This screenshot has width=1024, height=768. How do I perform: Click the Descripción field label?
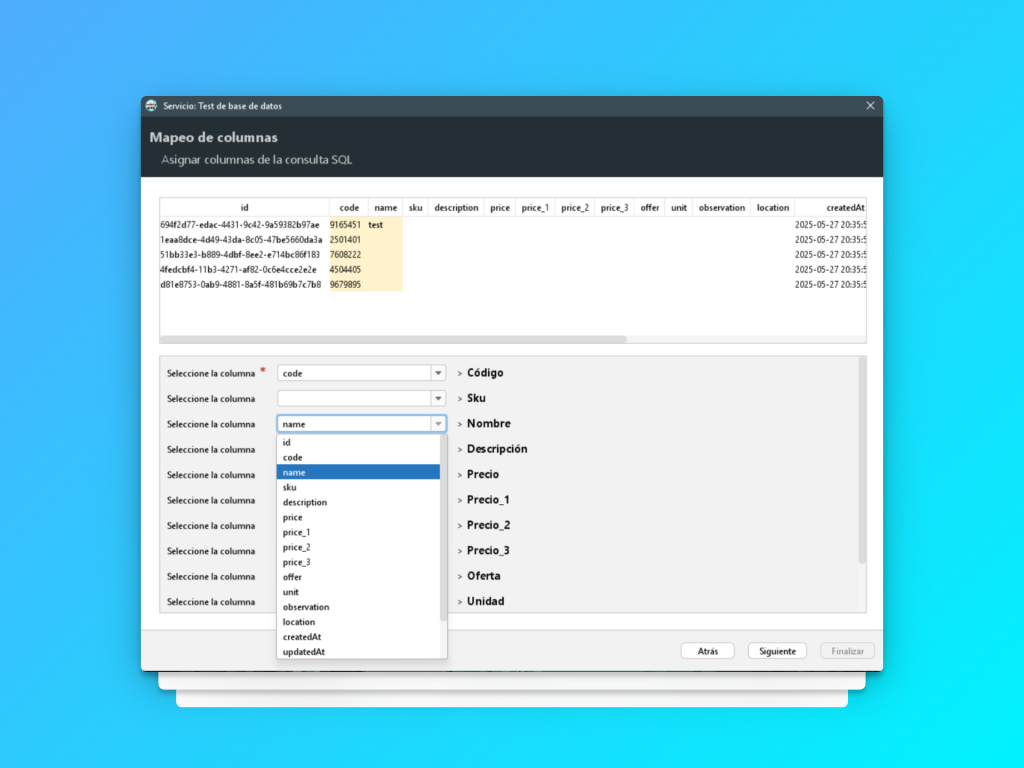497,449
